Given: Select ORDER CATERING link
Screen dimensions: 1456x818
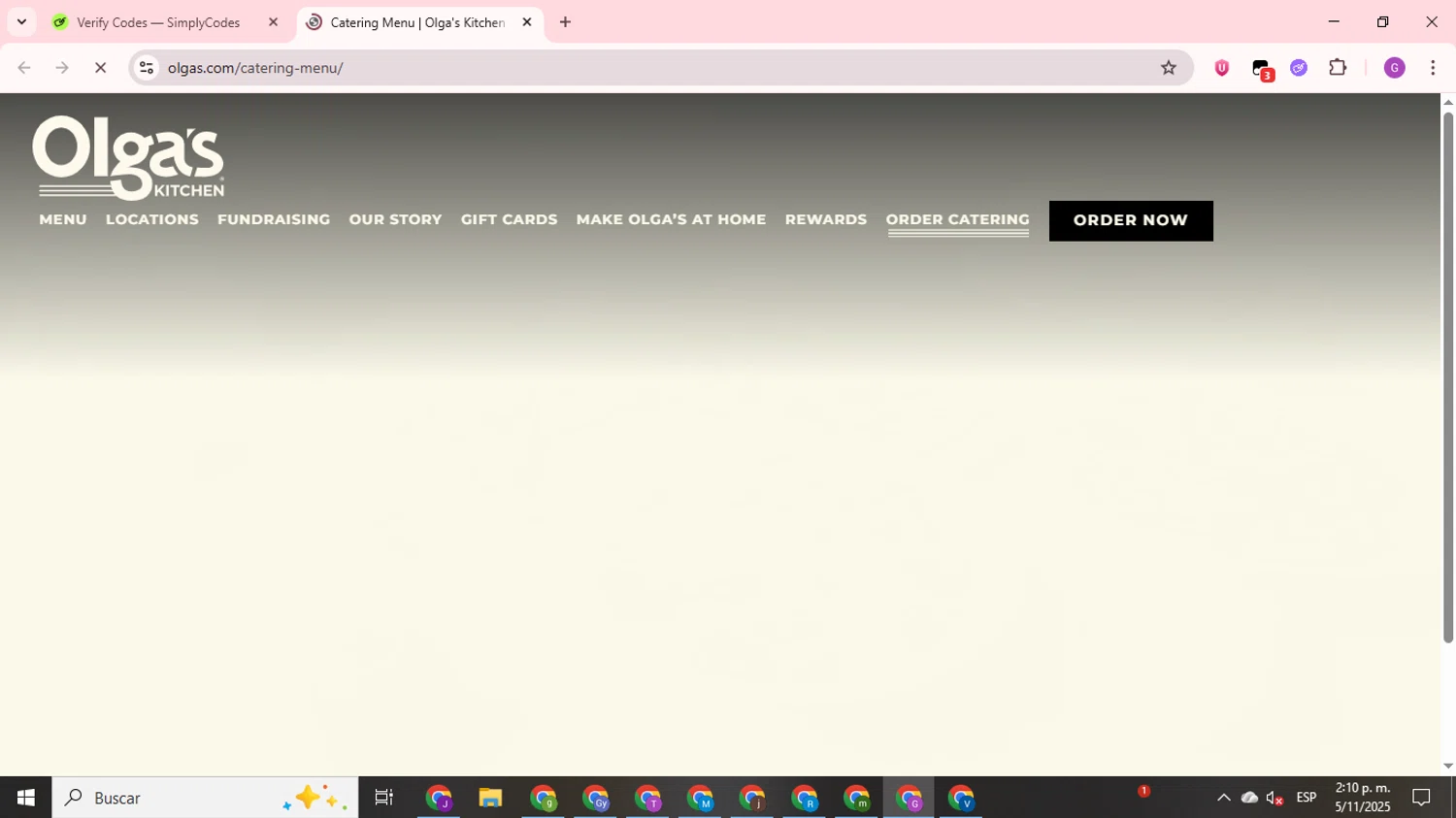Looking at the screenshot, I should pos(958,220).
